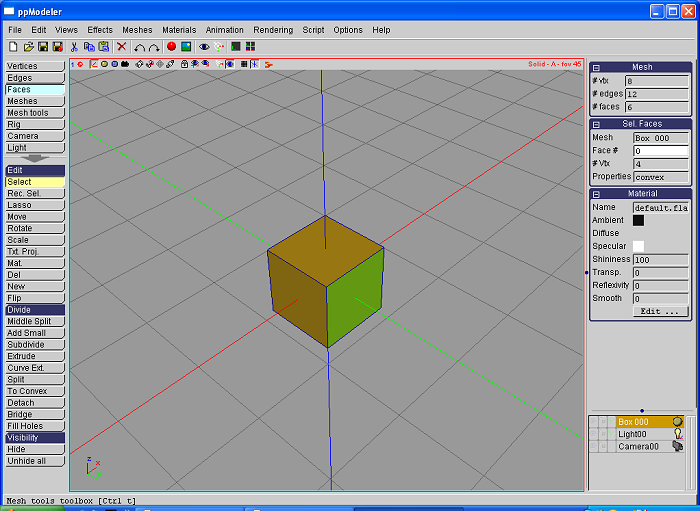Open the Rendering menu
The width and height of the screenshot is (700, 511).
(273, 30)
